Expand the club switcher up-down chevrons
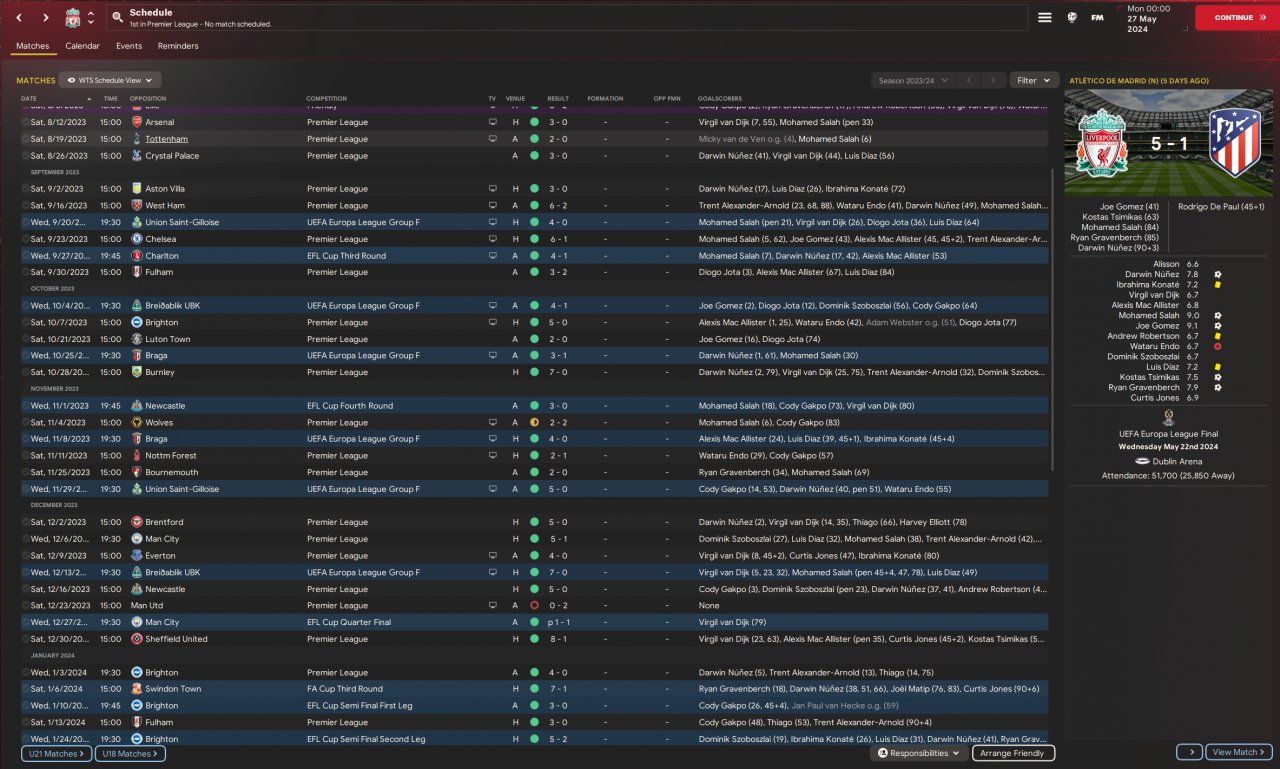 coord(91,18)
